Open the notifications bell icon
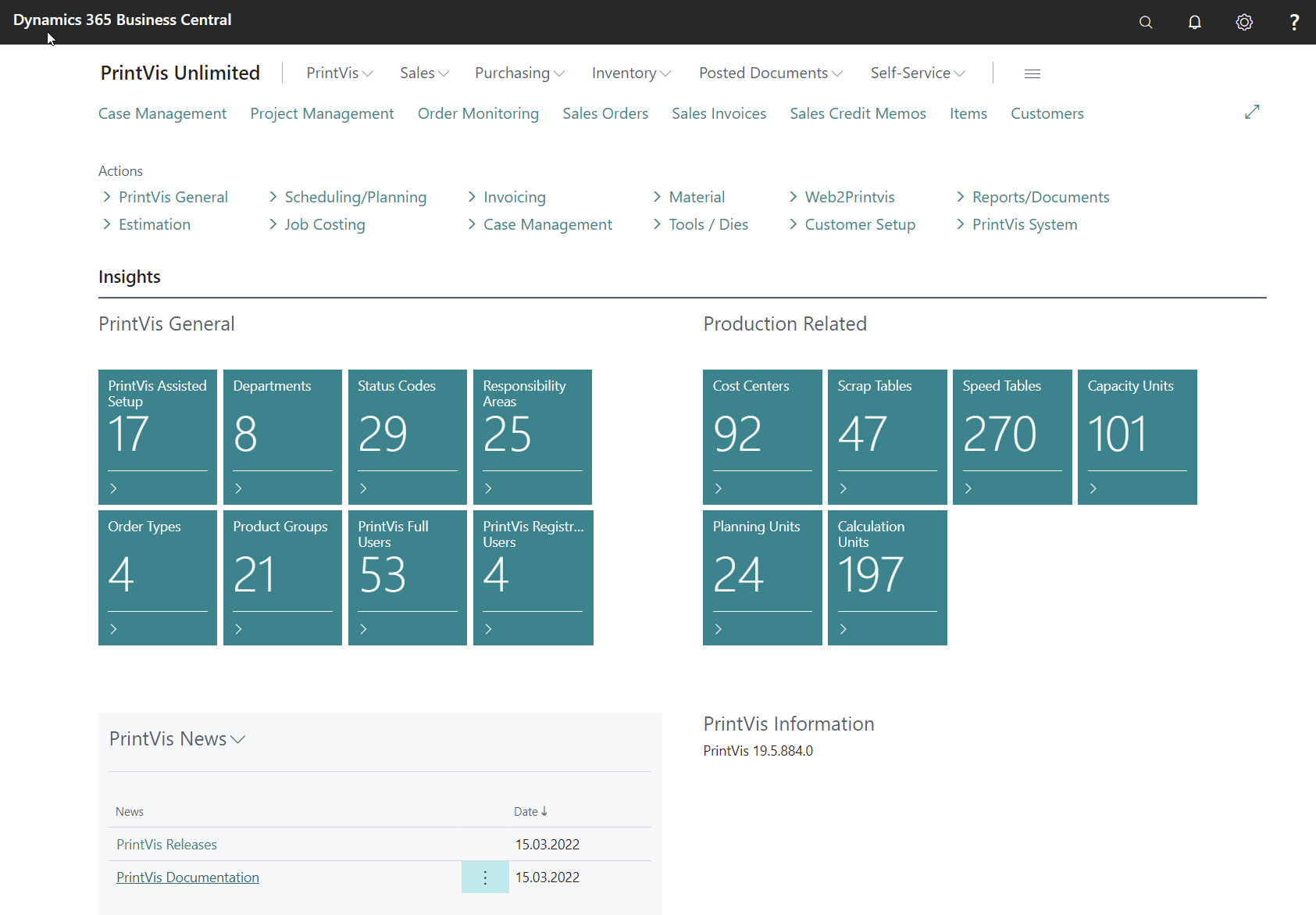Screen dimensions: 1316x915 pos(1195,22)
